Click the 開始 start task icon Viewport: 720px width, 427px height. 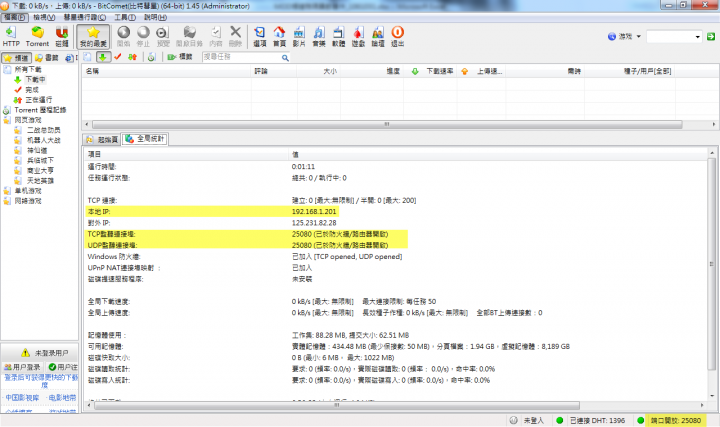pyautogui.click(x=124, y=36)
